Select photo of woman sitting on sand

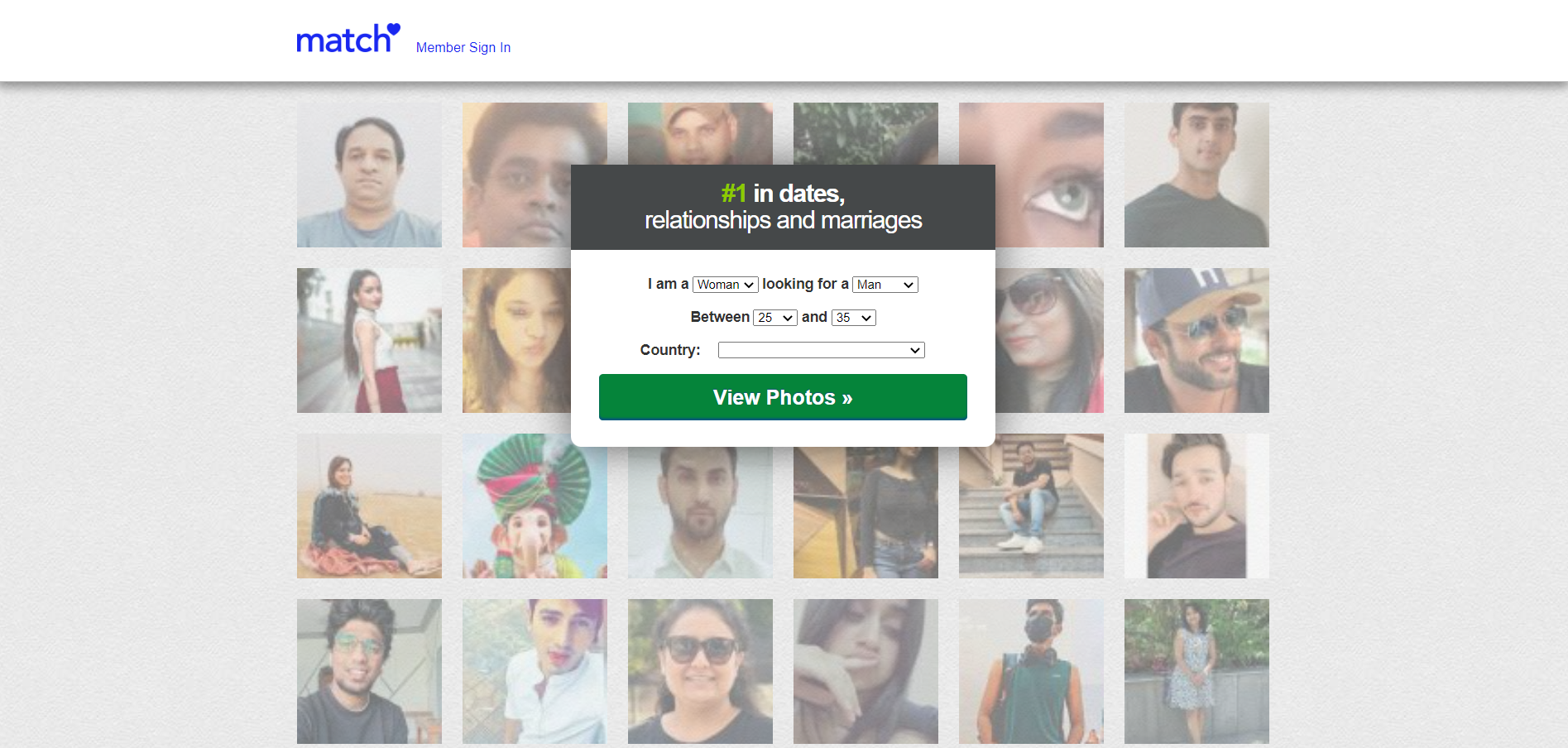point(369,506)
